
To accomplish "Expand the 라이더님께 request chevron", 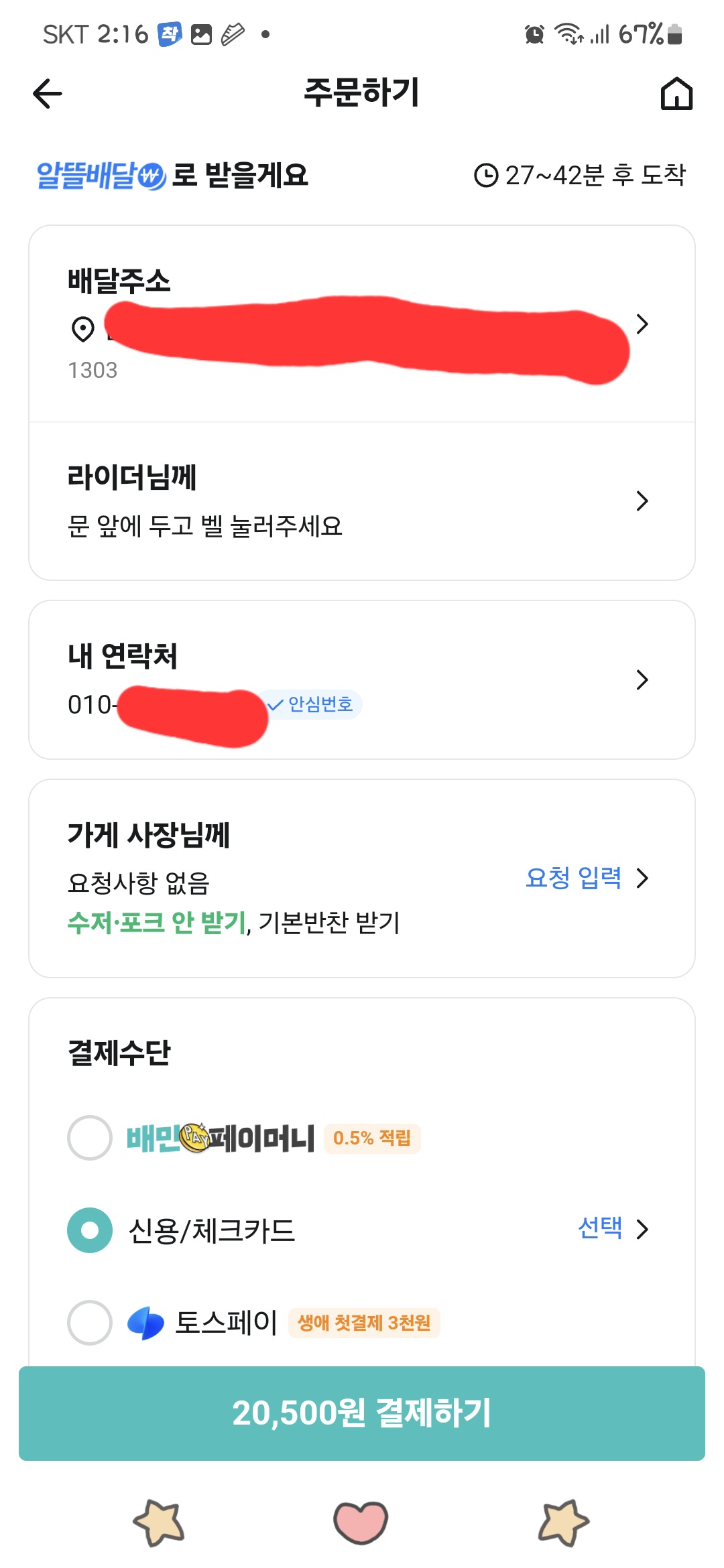I will 642,501.
